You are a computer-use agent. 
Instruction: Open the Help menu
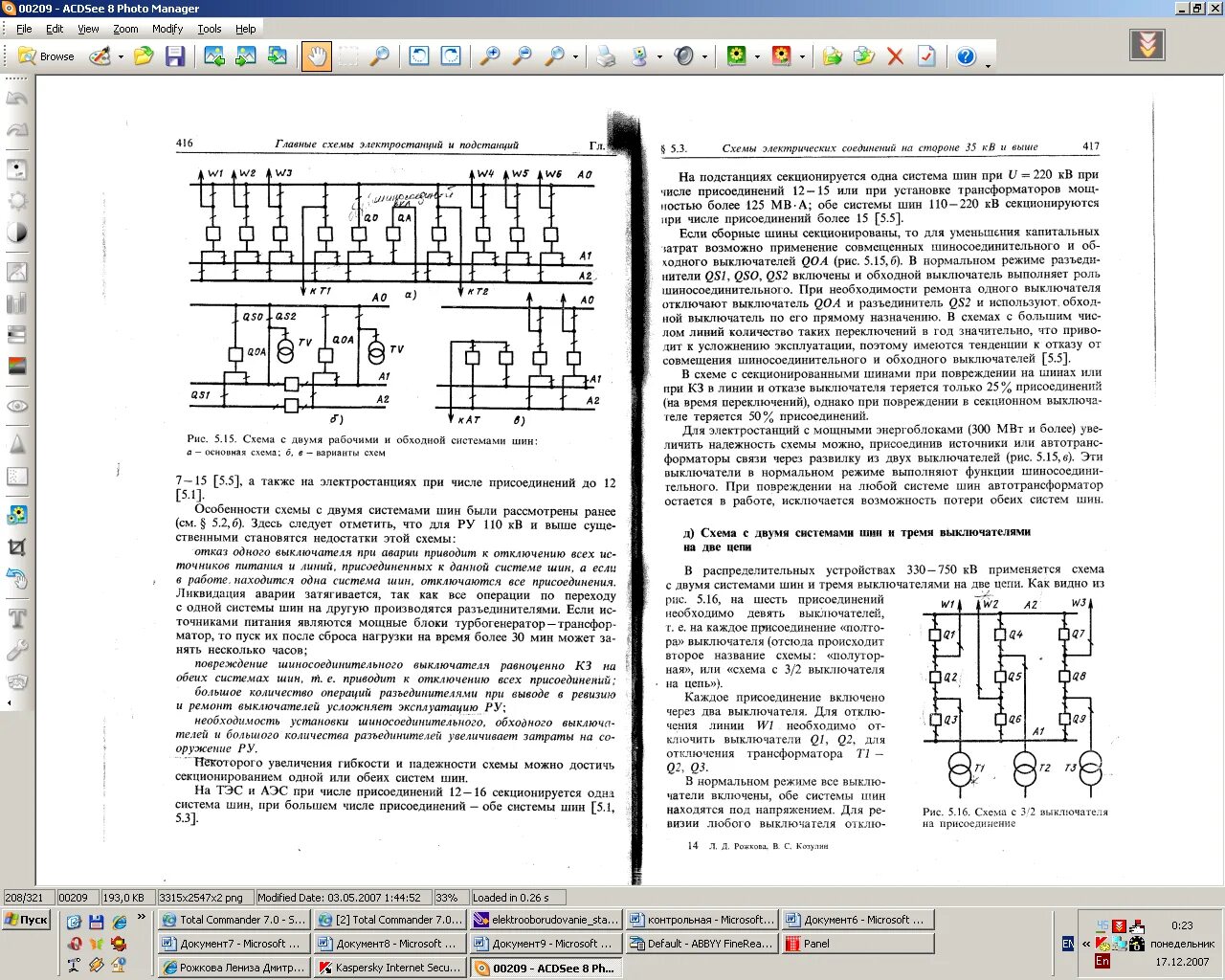[x=246, y=29]
